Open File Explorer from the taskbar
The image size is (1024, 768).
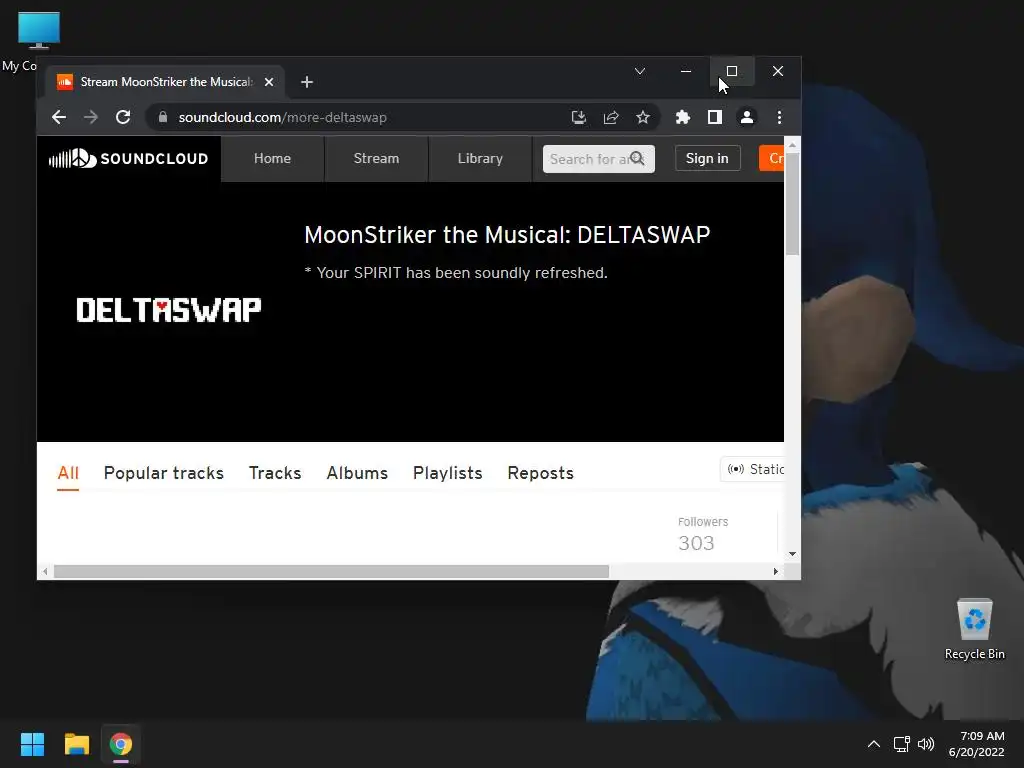76,744
